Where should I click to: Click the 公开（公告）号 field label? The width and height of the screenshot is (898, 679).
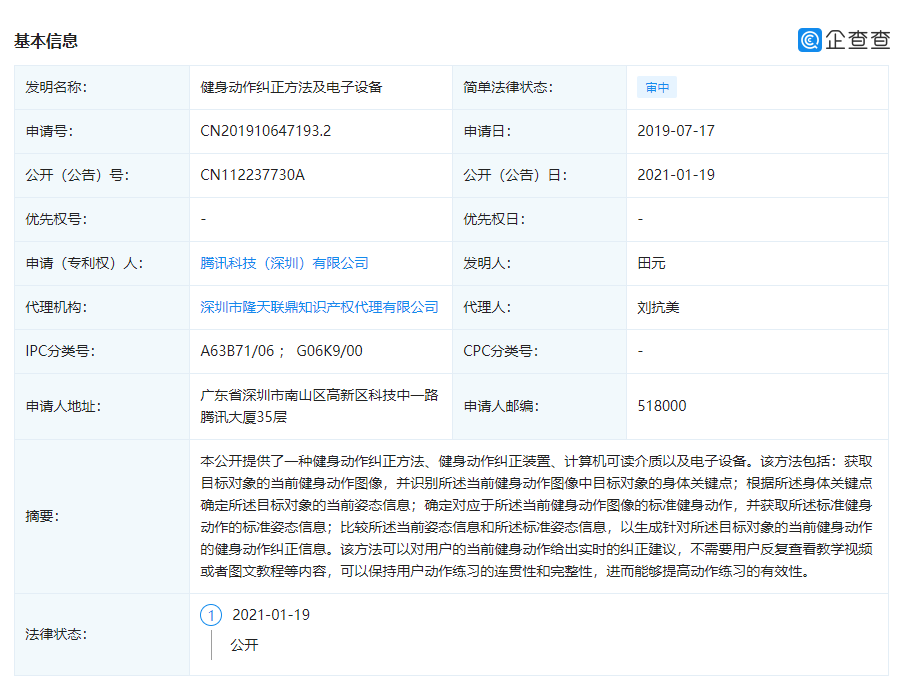tap(77, 175)
